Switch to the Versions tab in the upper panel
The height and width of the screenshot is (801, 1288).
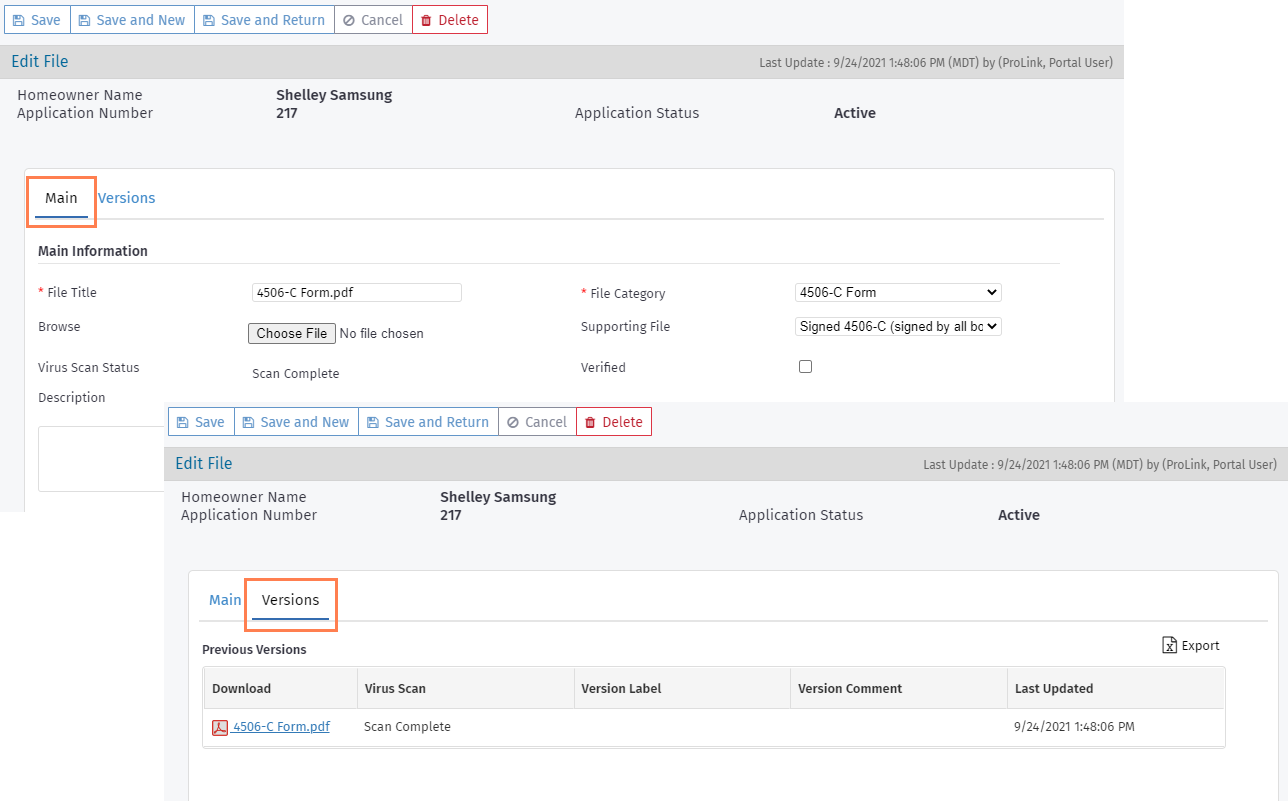(x=127, y=198)
